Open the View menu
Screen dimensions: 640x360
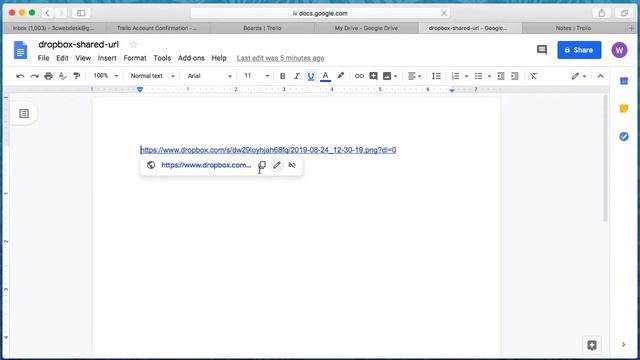click(83, 58)
